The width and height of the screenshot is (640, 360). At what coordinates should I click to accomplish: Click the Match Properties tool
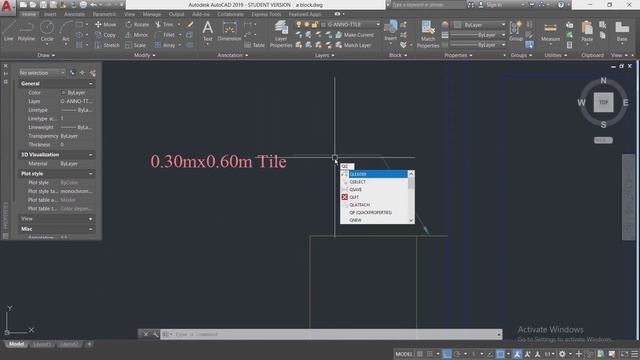coord(428,34)
